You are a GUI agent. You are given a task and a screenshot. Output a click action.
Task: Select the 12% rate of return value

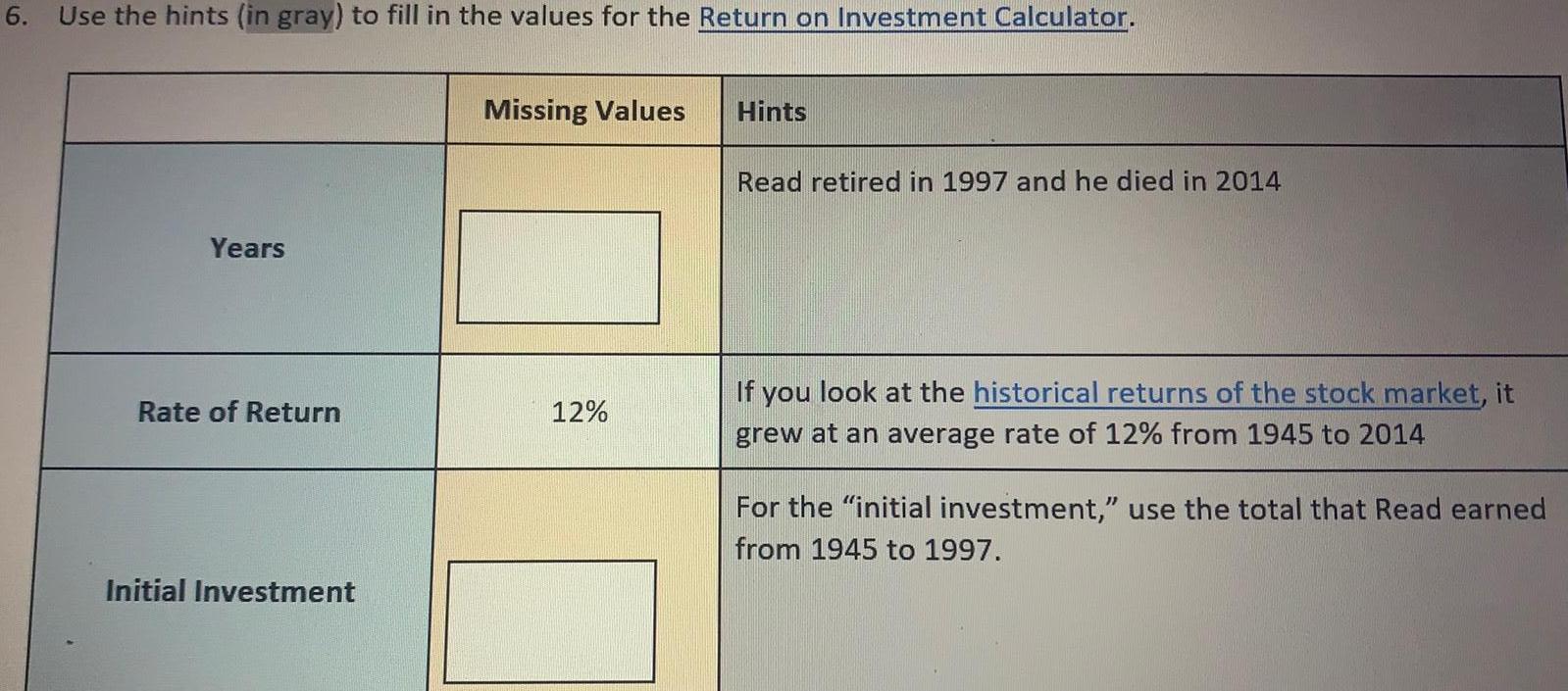click(x=580, y=412)
